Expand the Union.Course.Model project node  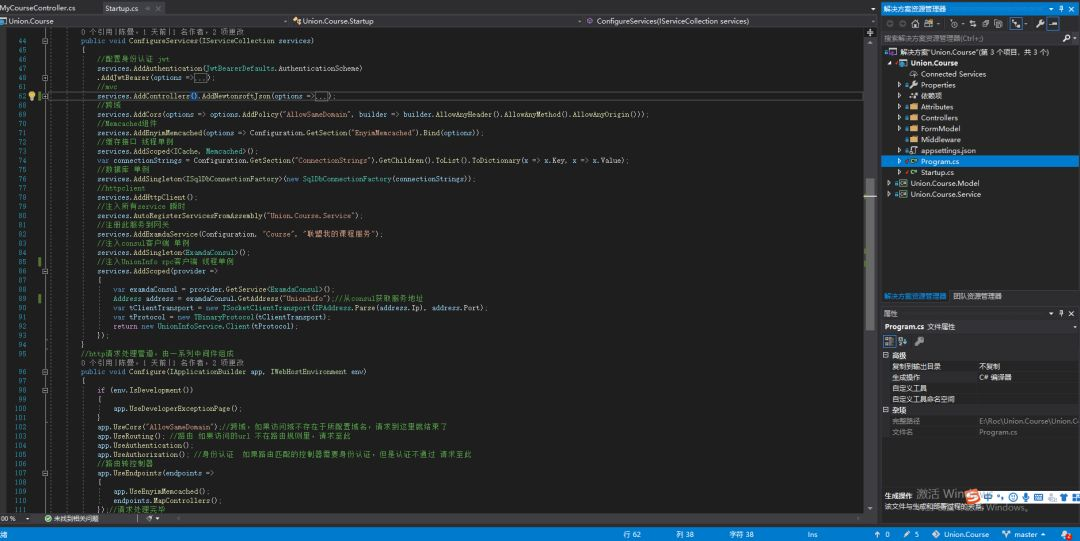point(889,183)
